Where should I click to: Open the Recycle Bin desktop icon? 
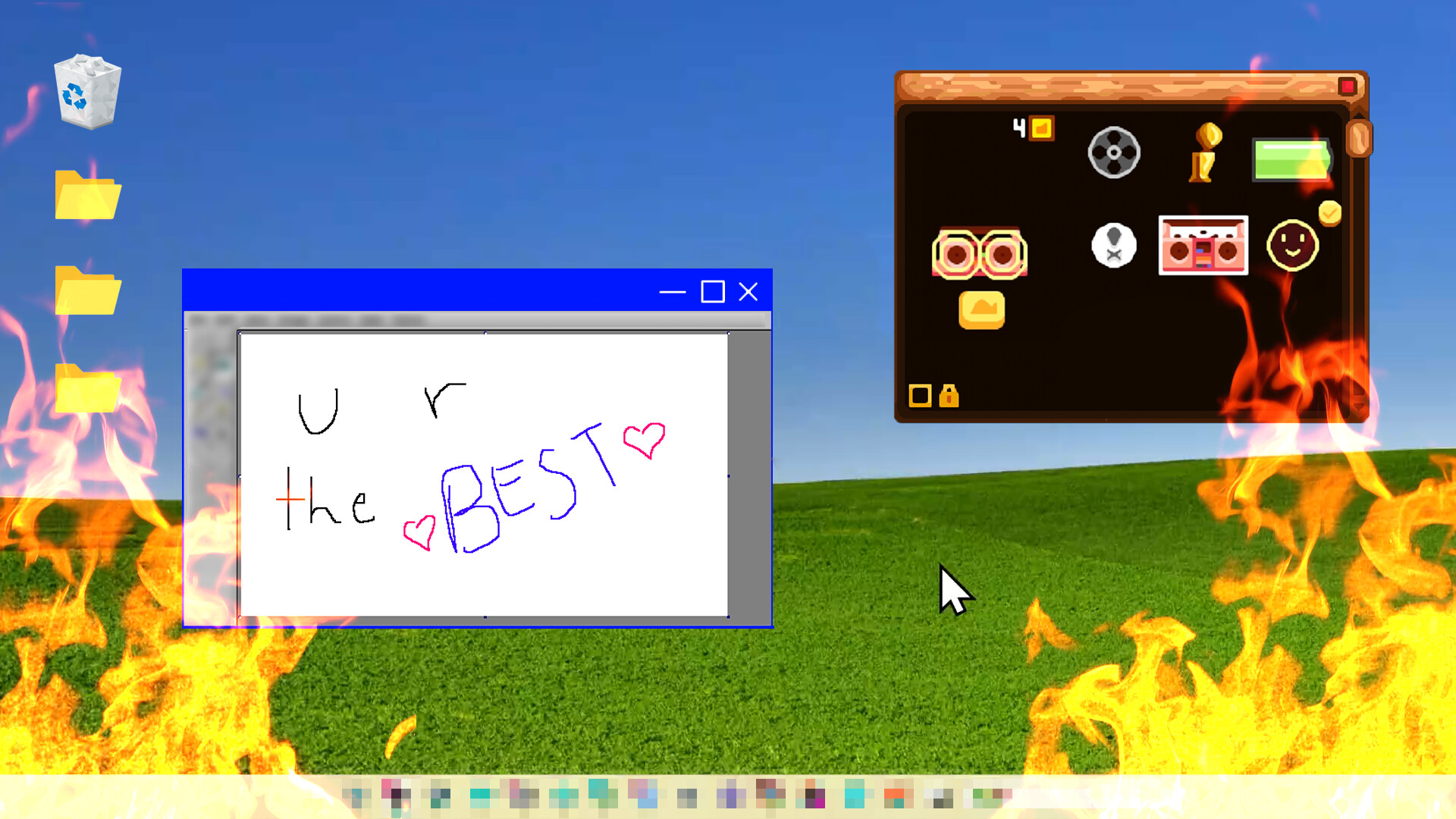pos(88,92)
